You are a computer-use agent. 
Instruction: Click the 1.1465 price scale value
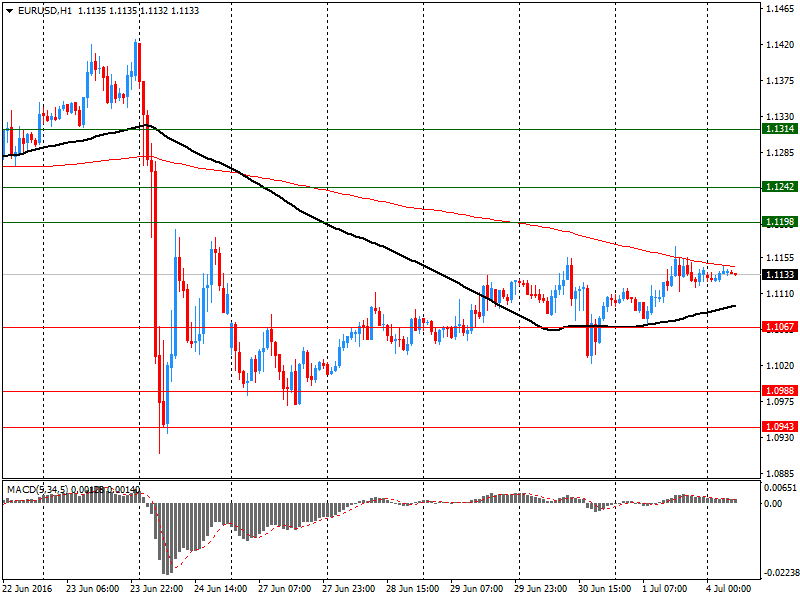pyautogui.click(x=780, y=9)
